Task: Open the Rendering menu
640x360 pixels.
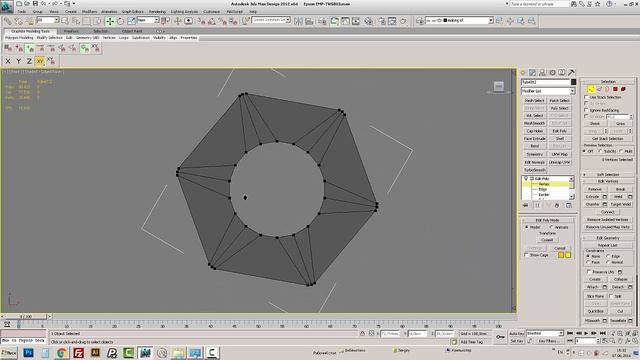Action: (157, 11)
